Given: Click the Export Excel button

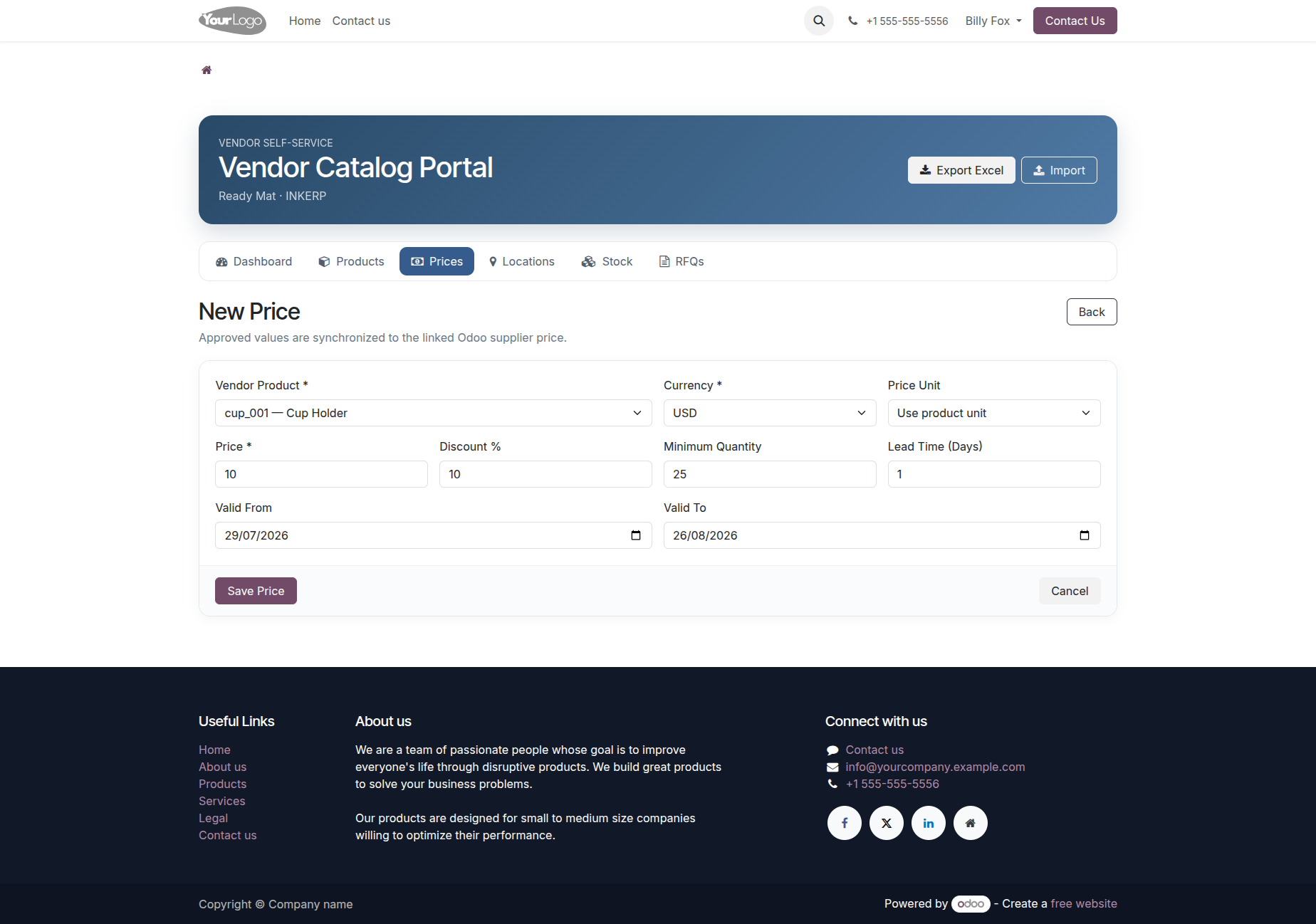Looking at the screenshot, I should [x=961, y=170].
